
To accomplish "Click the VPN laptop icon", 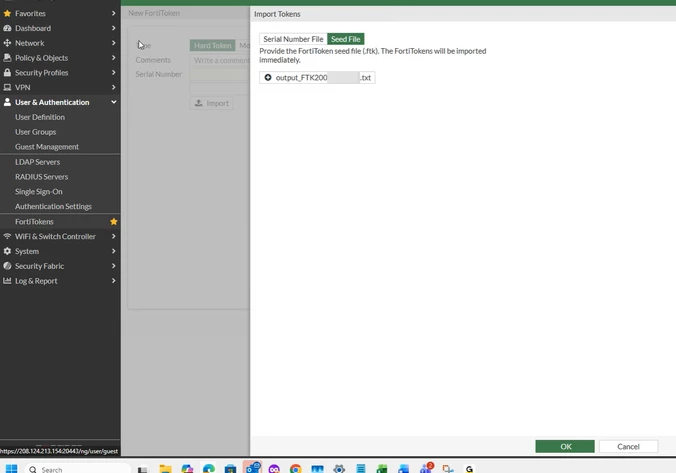I will pos(7,87).
